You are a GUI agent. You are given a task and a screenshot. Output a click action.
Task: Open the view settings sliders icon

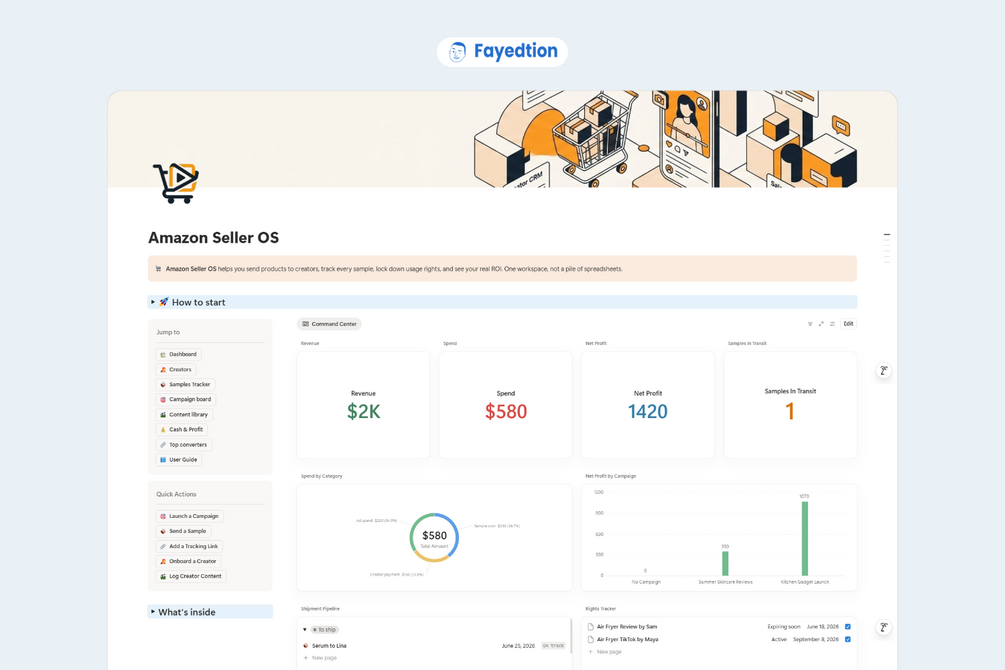[832, 324]
